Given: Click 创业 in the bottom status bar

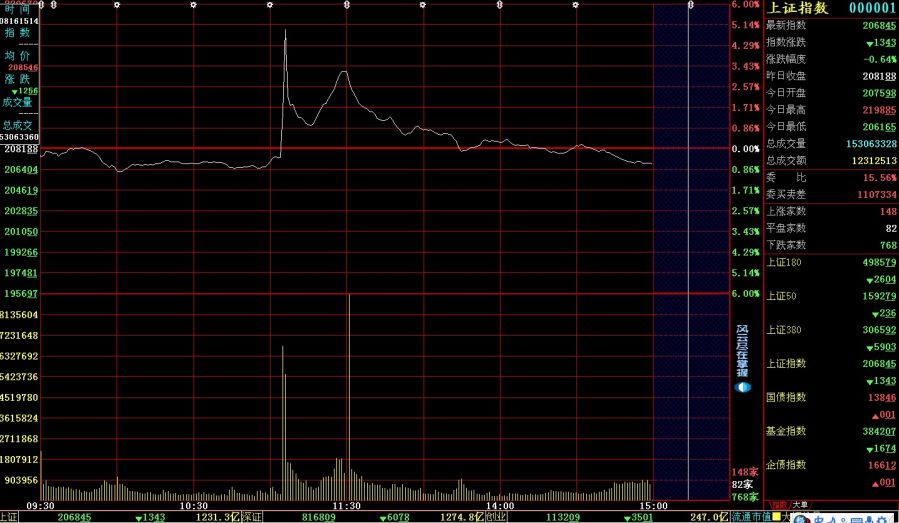Looking at the screenshot, I should click(497, 517).
